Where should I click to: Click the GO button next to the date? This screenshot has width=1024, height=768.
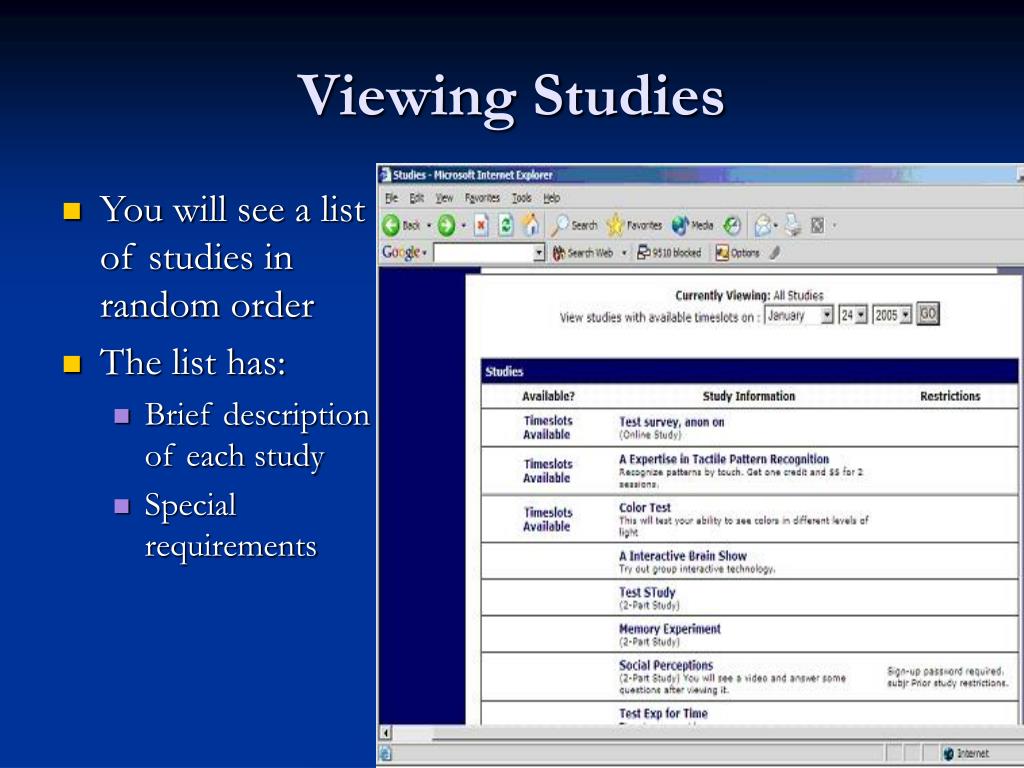(927, 315)
